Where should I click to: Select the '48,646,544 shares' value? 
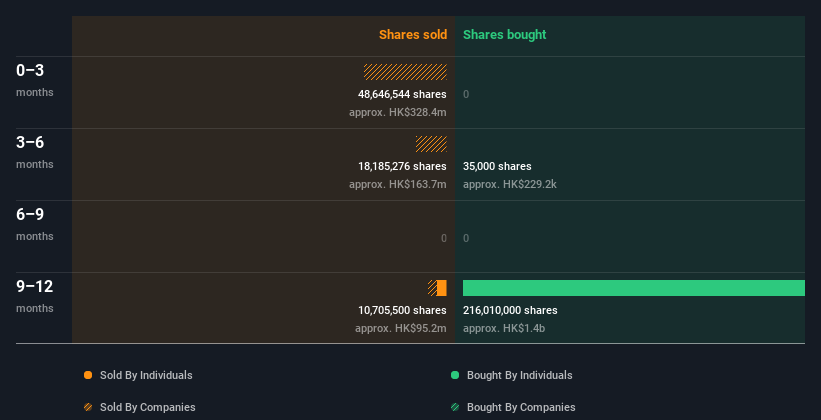click(x=402, y=94)
